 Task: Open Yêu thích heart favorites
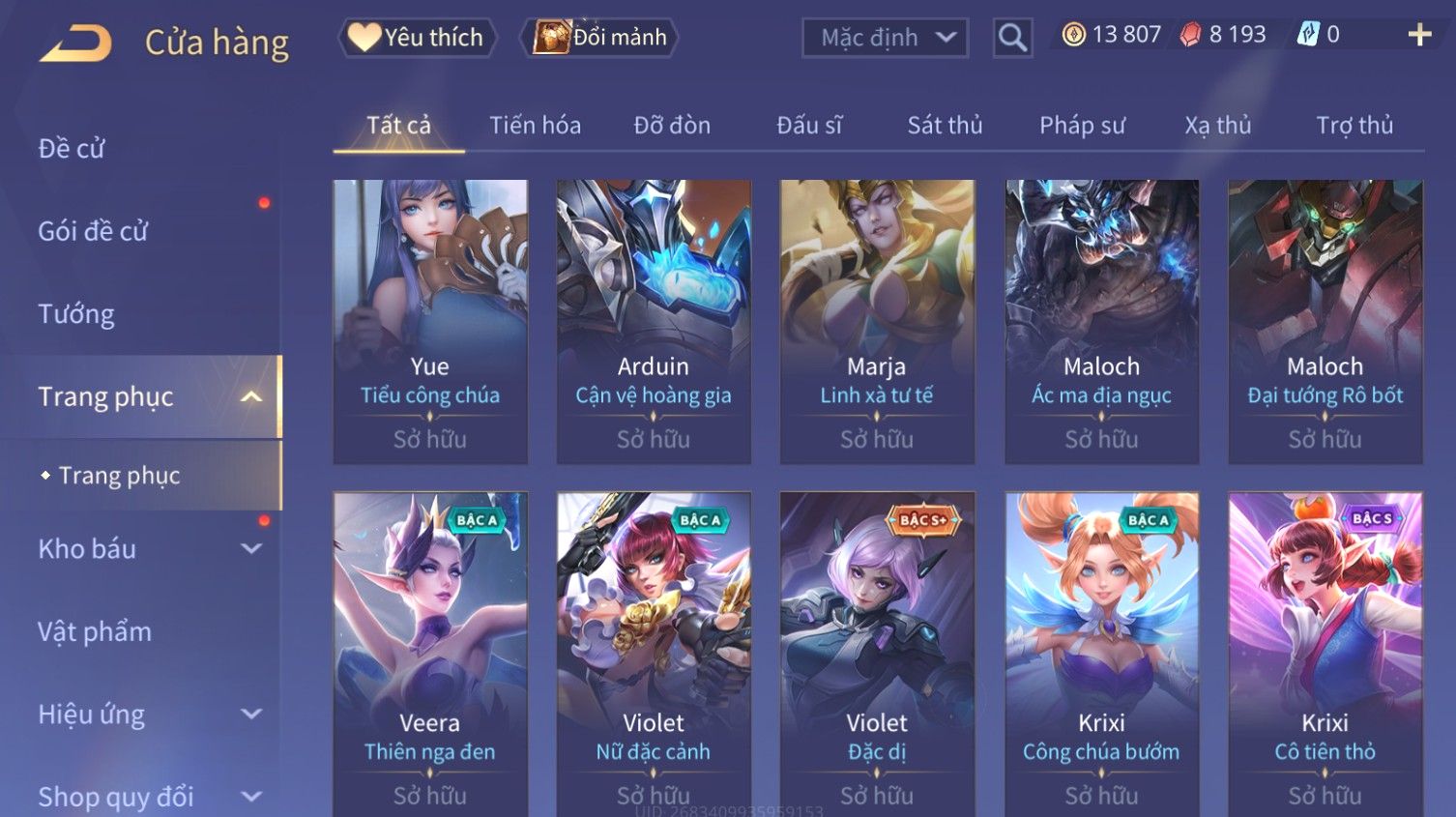click(x=417, y=38)
